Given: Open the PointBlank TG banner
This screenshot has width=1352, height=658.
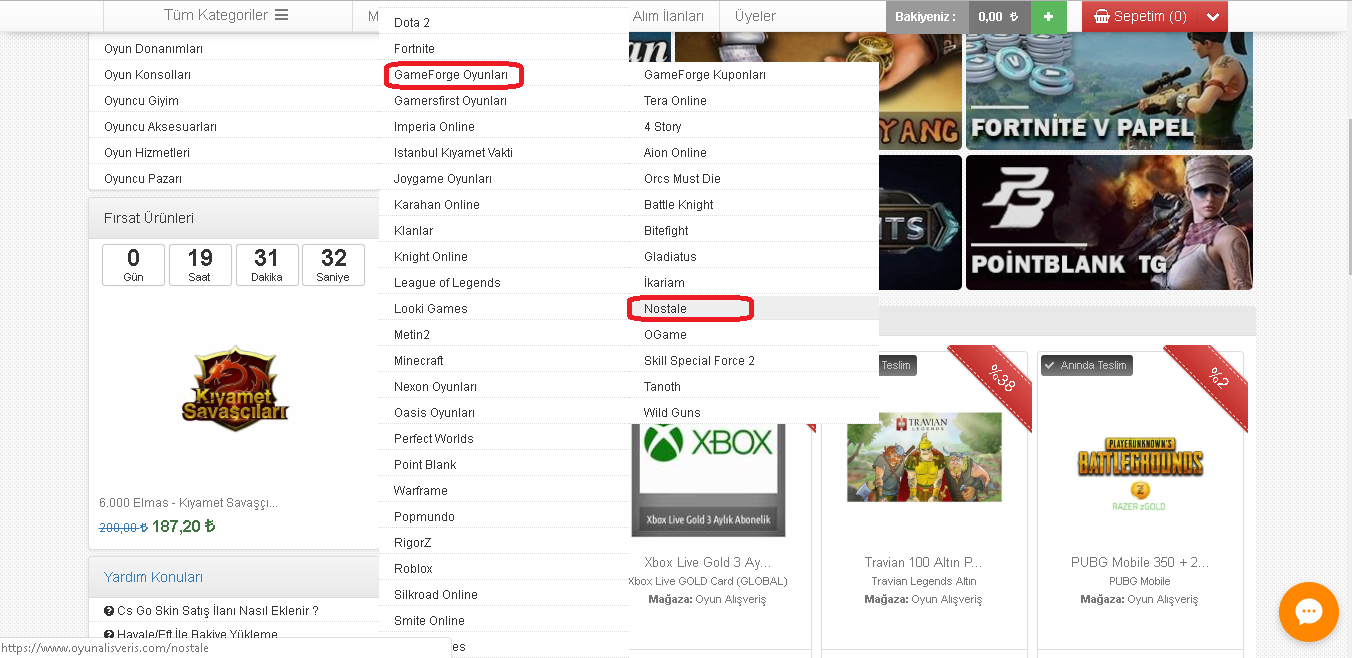Looking at the screenshot, I should coord(1109,222).
